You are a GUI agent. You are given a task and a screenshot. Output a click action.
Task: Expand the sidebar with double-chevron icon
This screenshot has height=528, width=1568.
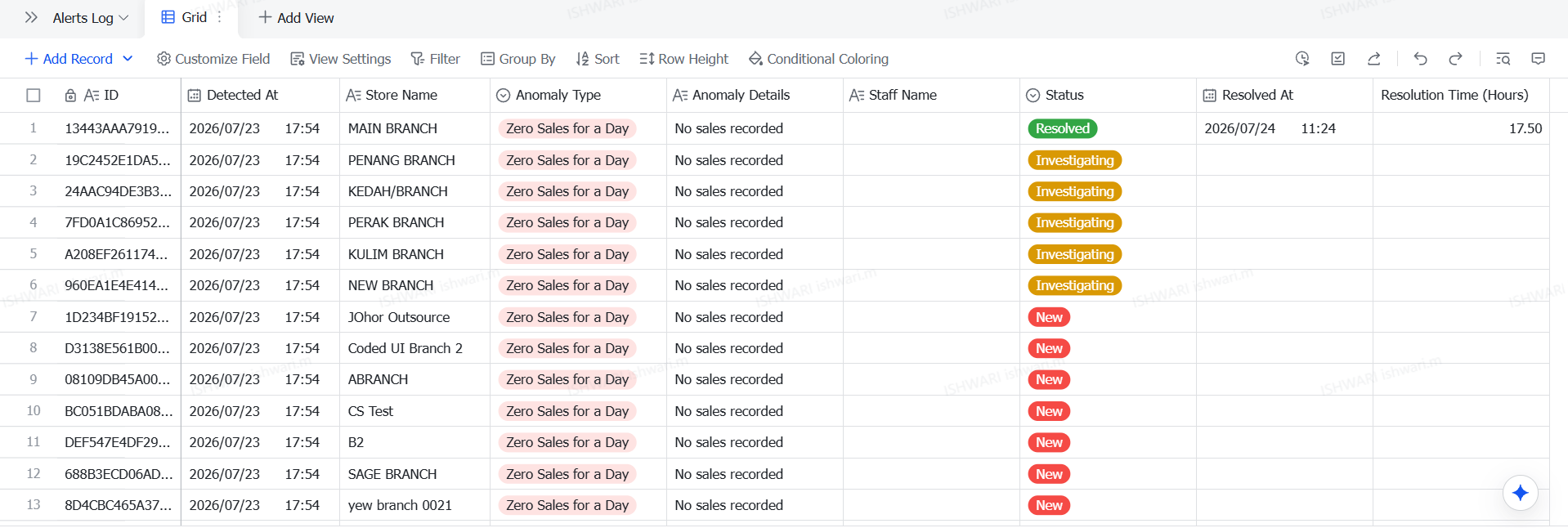(x=31, y=17)
